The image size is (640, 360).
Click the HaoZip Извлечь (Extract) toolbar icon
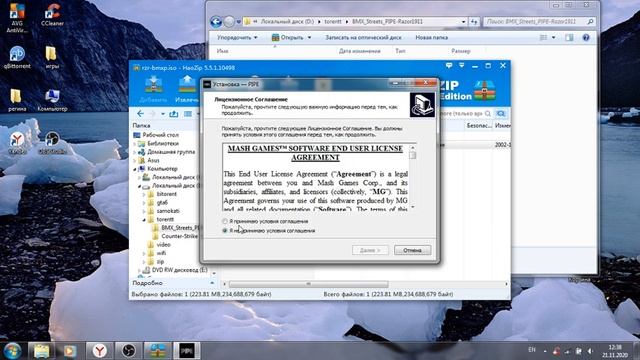point(187,89)
